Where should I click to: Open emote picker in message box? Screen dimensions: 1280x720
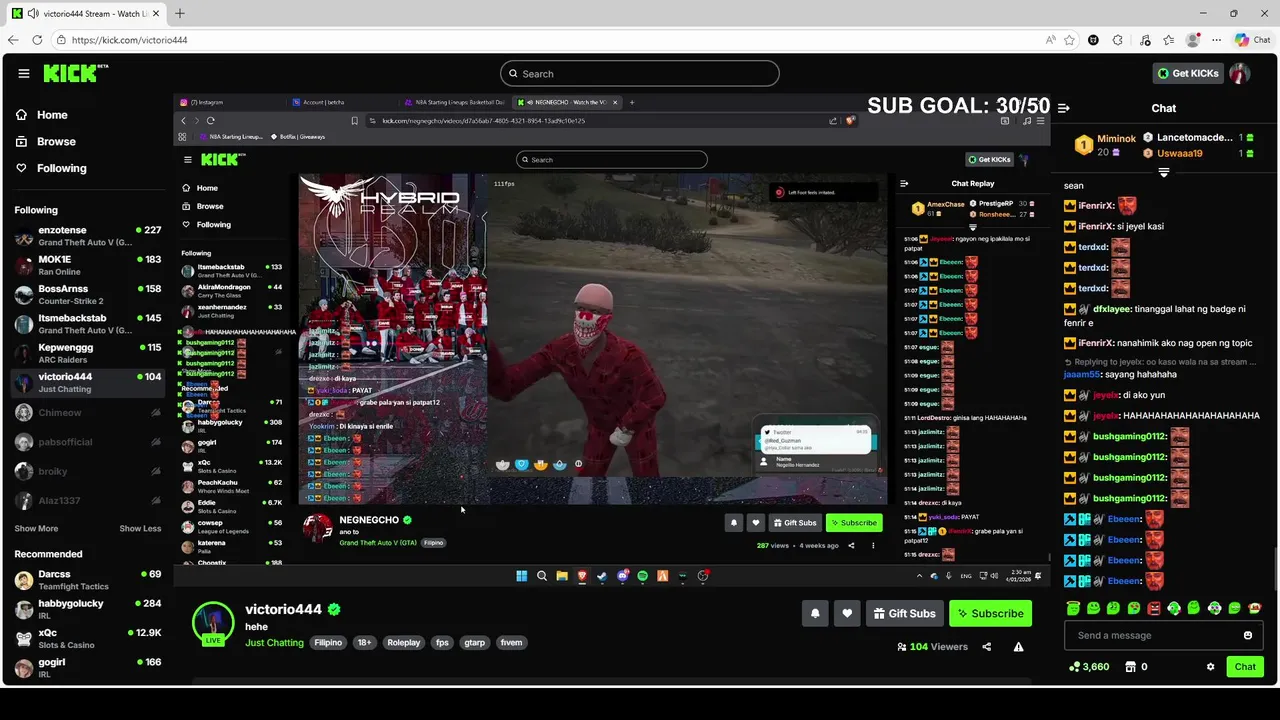coord(1247,635)
